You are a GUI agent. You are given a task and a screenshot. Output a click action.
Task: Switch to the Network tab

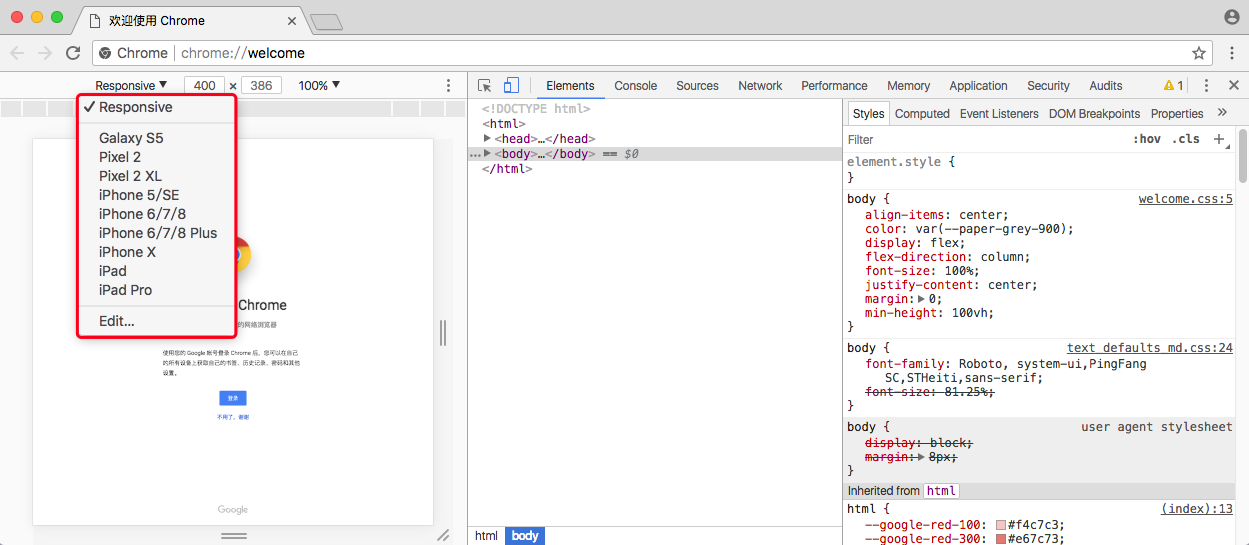[x=760, y=86]
